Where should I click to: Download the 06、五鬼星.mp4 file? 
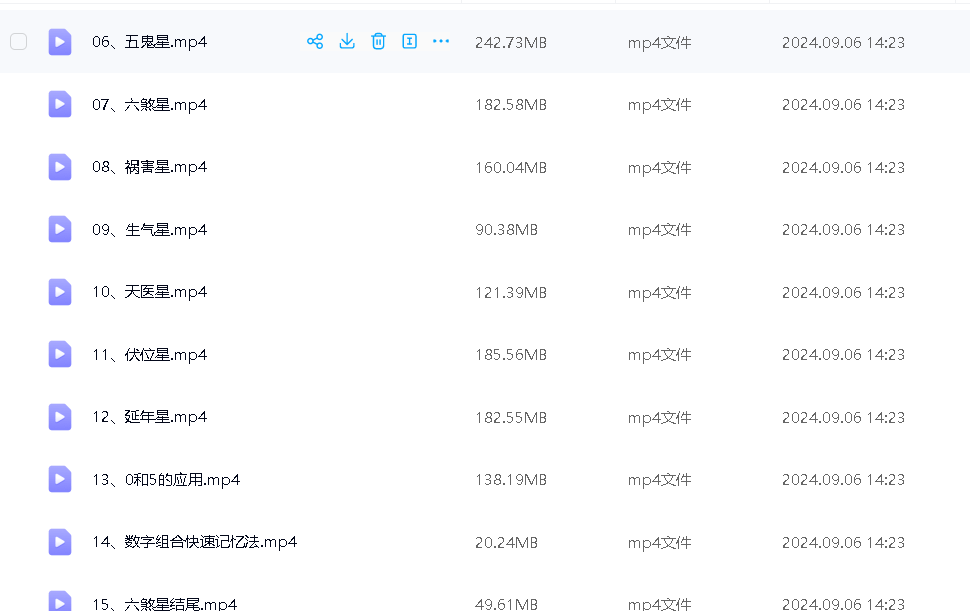[x=347, y=41]
